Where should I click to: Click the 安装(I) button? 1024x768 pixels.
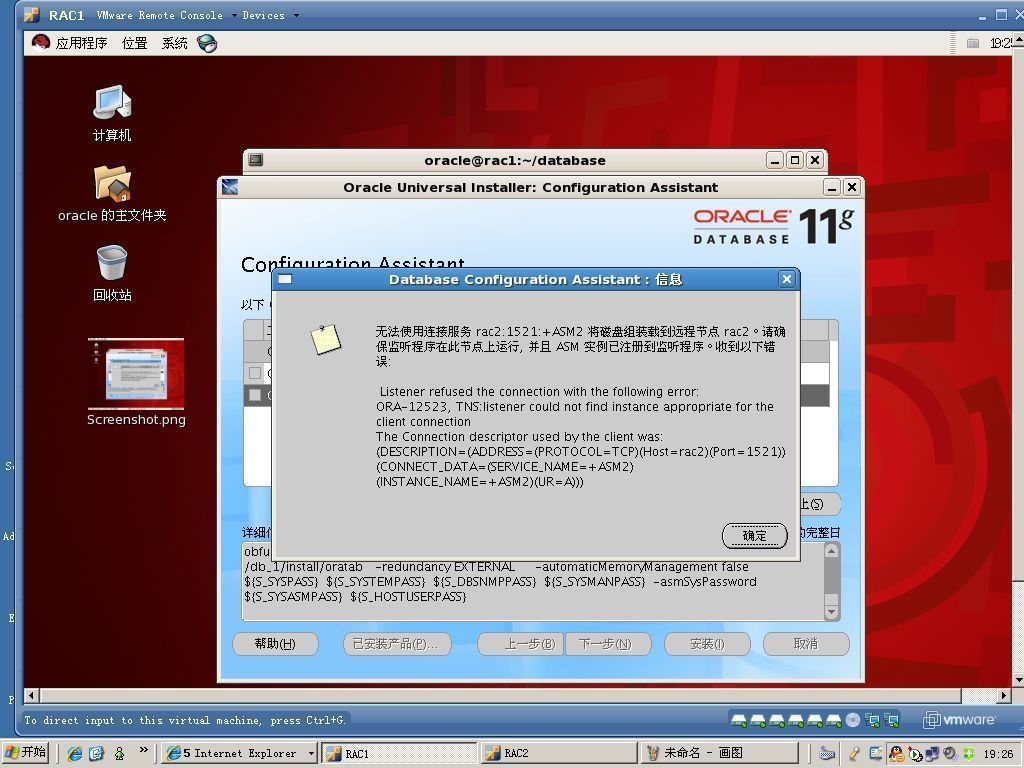coord(707,644)
